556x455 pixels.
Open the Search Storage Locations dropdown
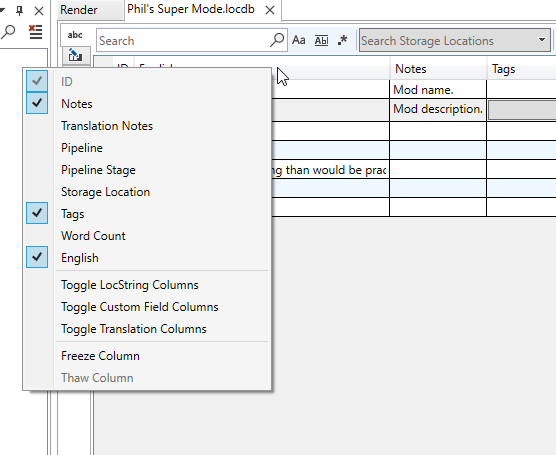click(x=541, y=40)
